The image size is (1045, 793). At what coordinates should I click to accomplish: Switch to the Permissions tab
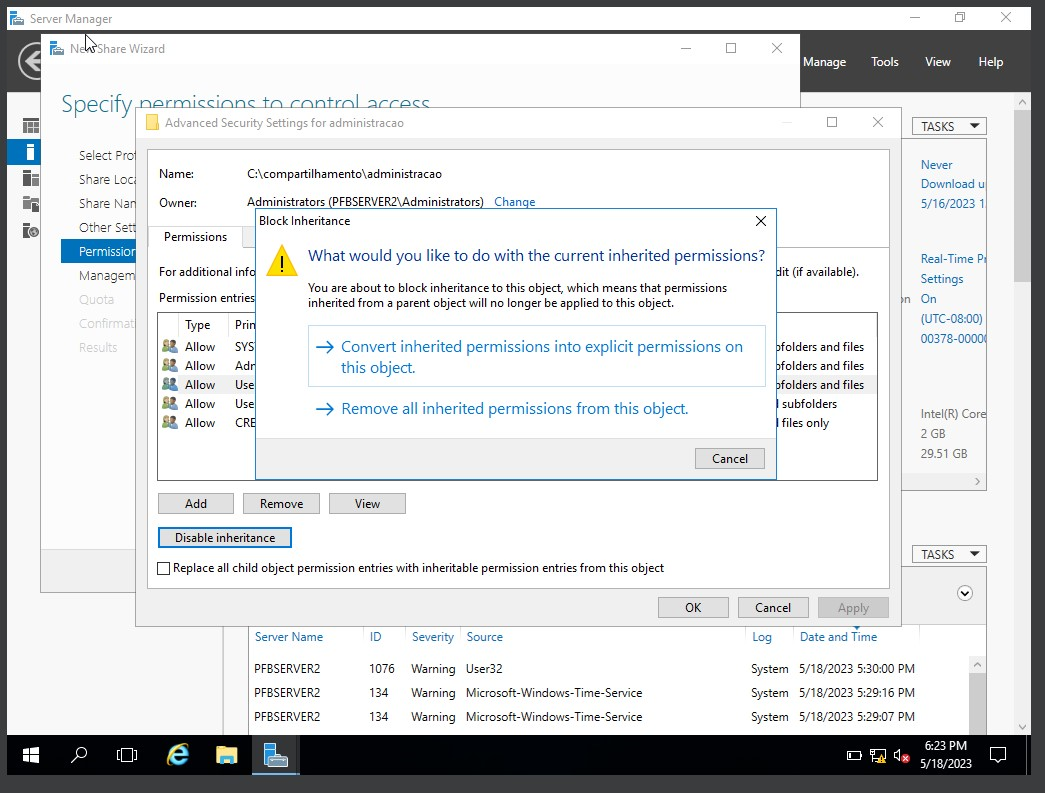coord(196,237)
